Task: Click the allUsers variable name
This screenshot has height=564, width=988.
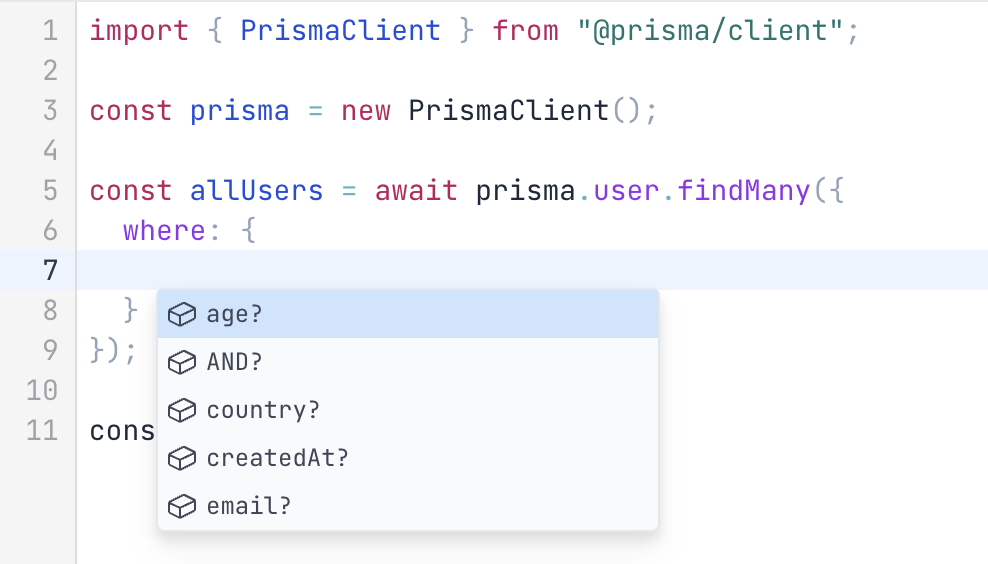Action: [256, 191]
